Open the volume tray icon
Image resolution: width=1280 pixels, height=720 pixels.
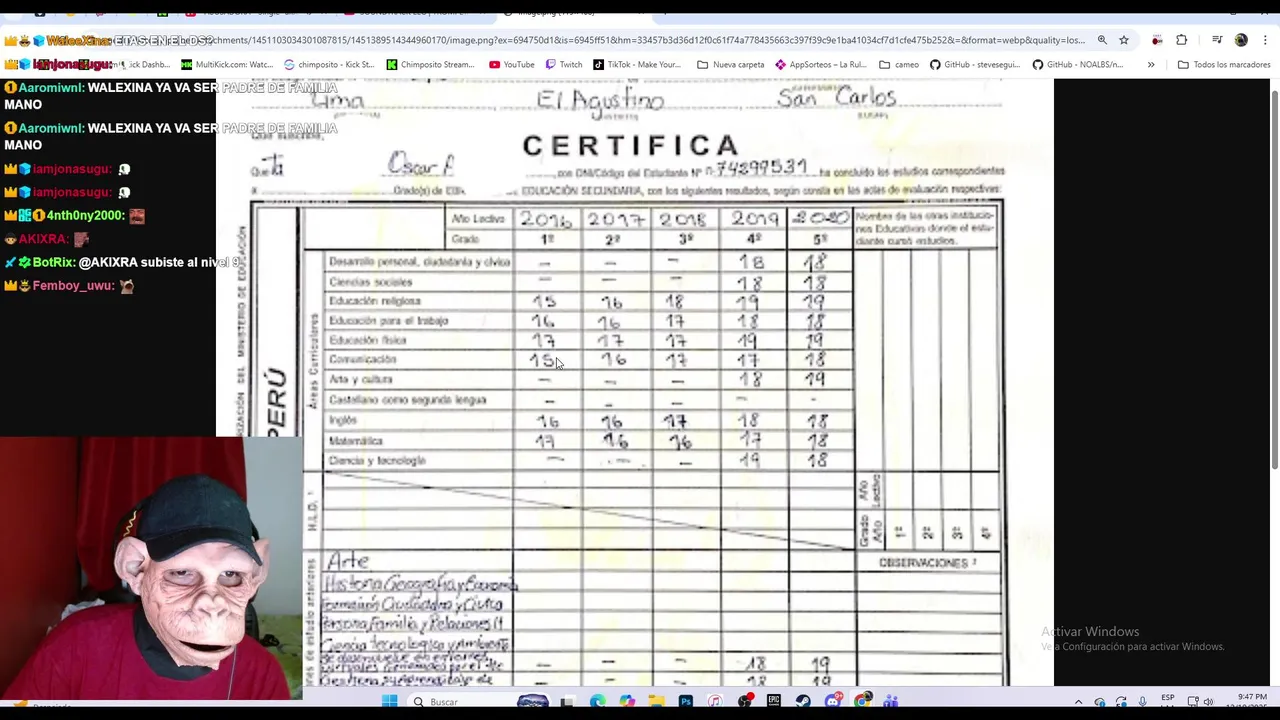(1209, 702)
